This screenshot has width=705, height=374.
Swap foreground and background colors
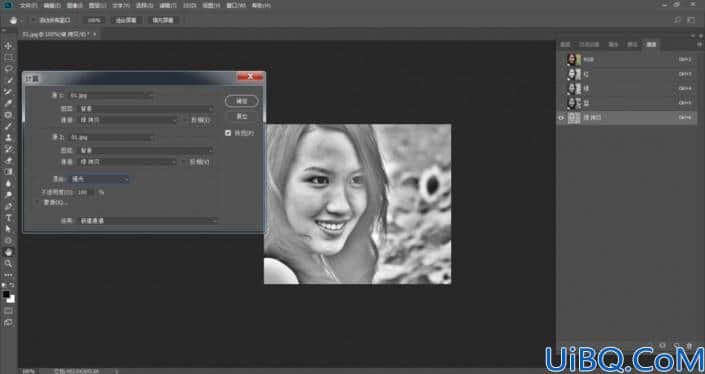tap(12, 285)
